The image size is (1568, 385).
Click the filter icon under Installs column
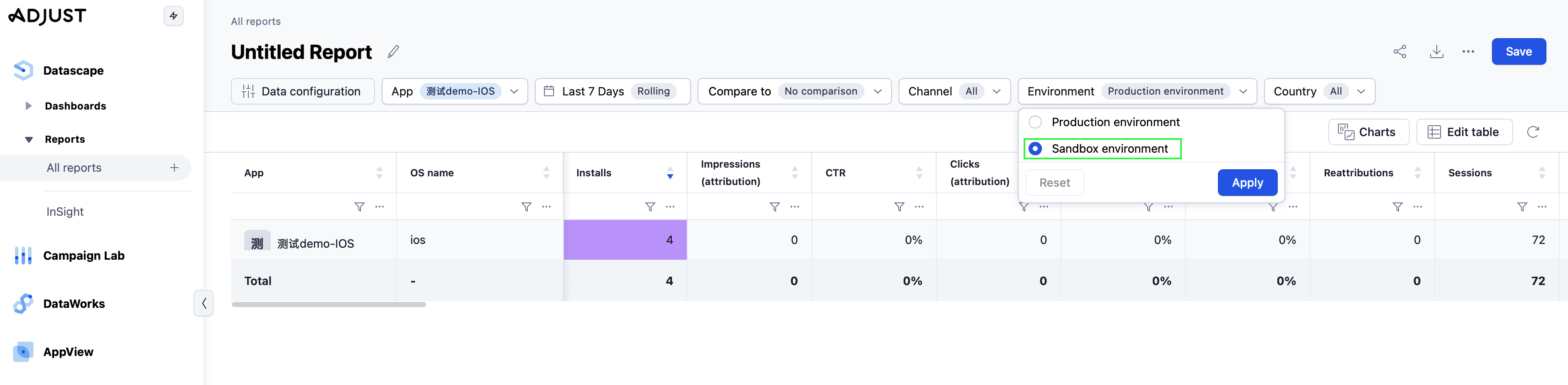[x=649, y=207]
